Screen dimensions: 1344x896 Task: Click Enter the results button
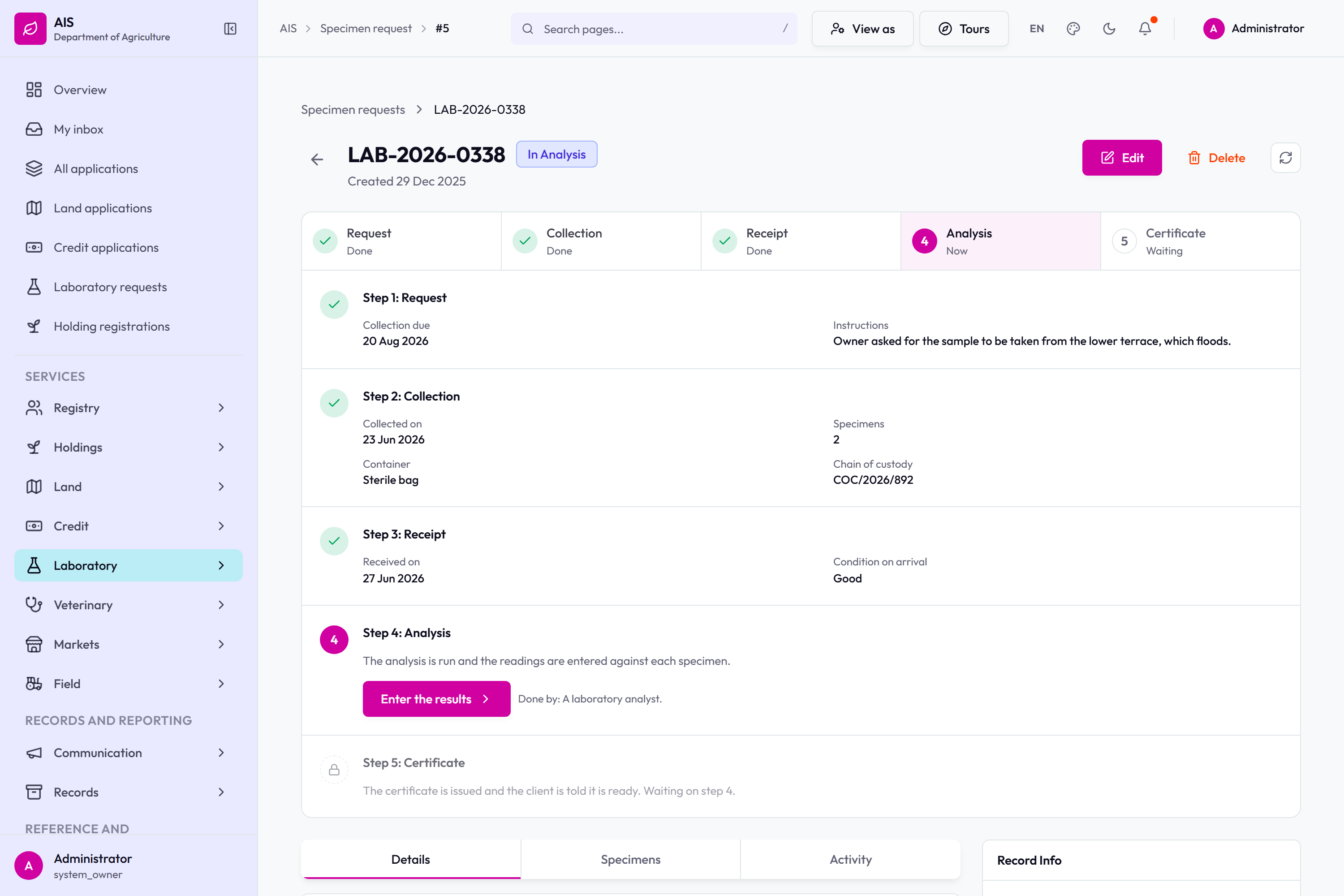[x=436, y=699]
